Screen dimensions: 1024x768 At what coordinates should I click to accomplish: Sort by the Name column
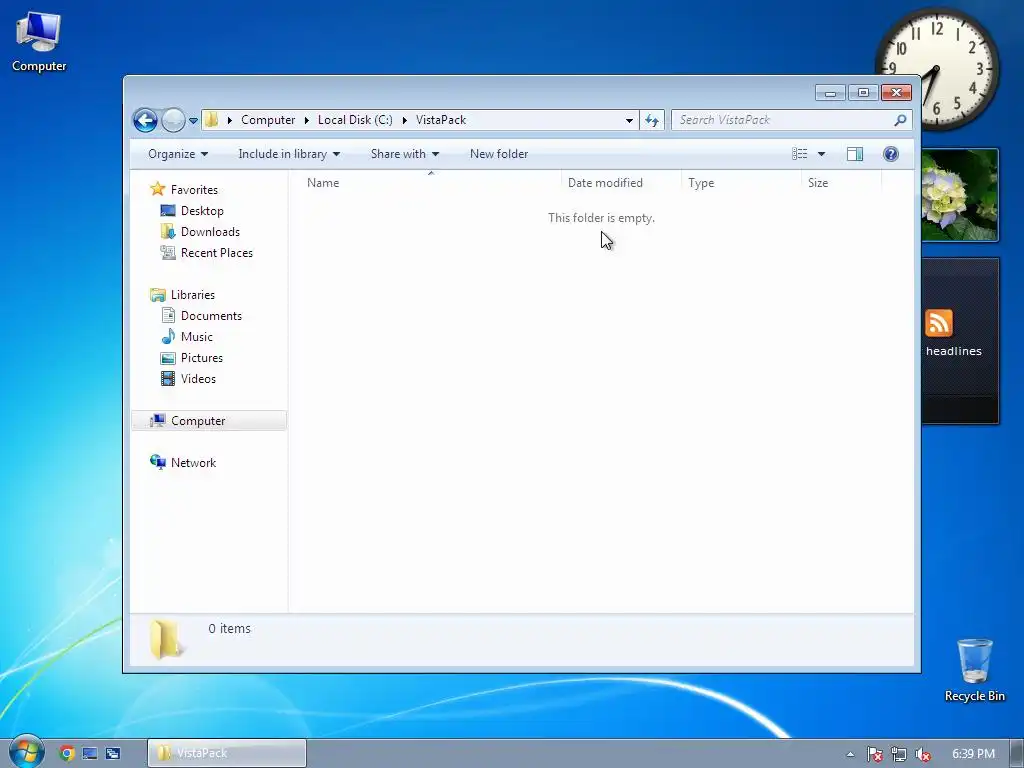point(430,183)
